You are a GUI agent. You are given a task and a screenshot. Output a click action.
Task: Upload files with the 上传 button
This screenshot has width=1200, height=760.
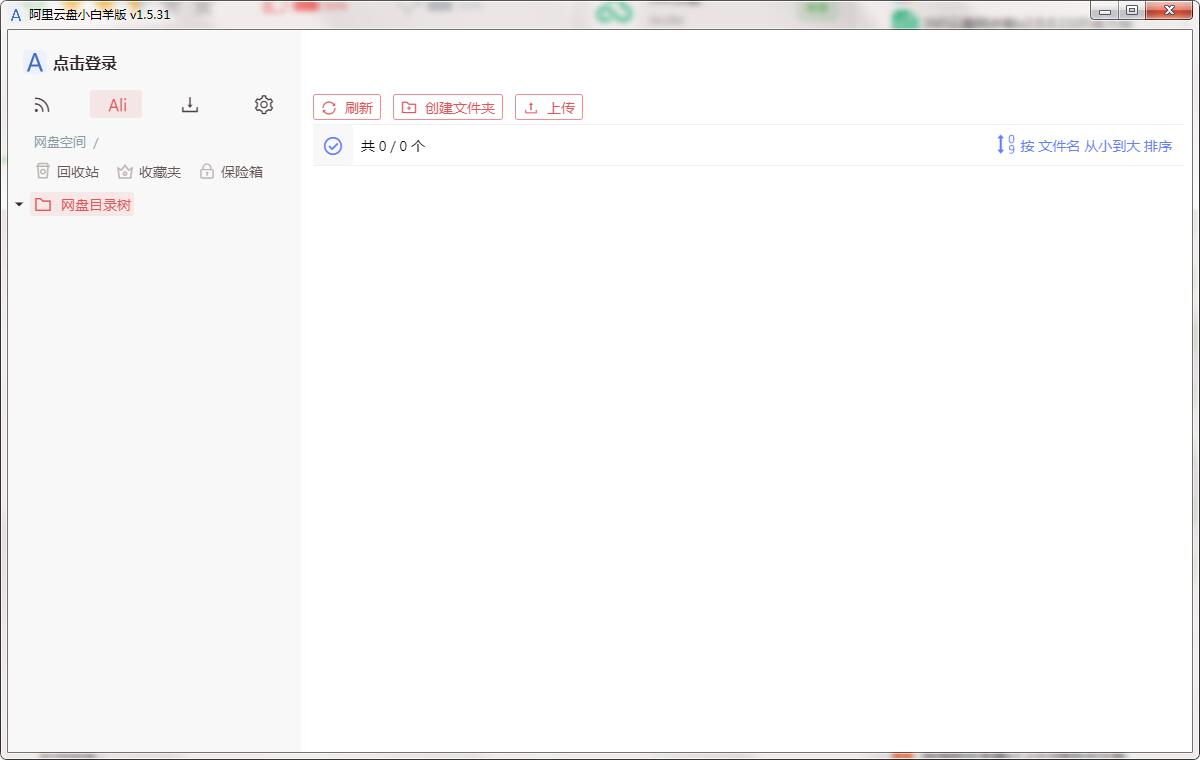[548, 106]
